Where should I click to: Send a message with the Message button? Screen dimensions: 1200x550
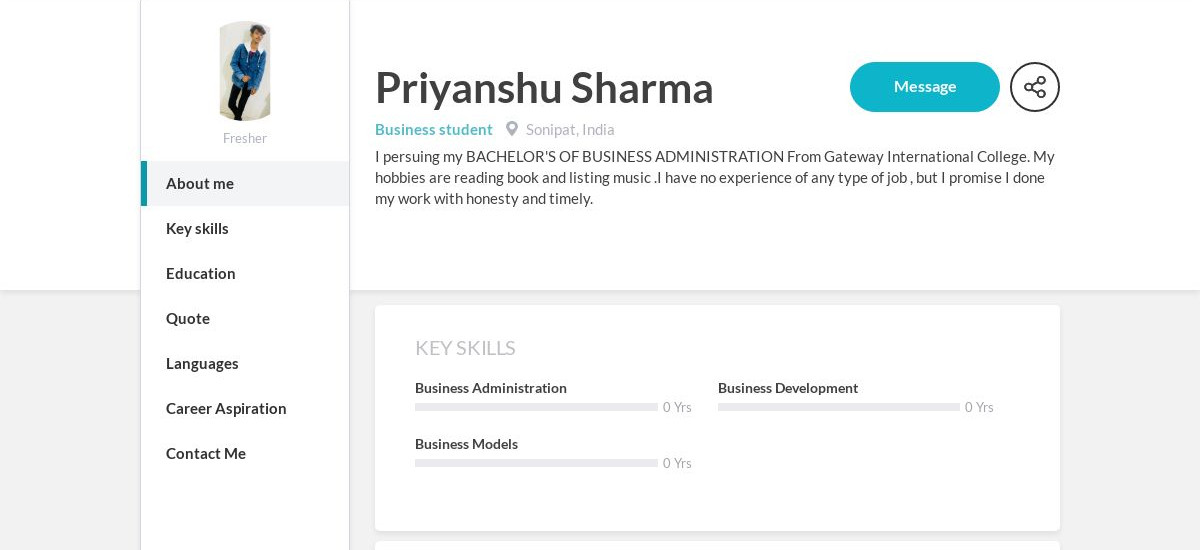pyautogui.click(x=925, y=87)
